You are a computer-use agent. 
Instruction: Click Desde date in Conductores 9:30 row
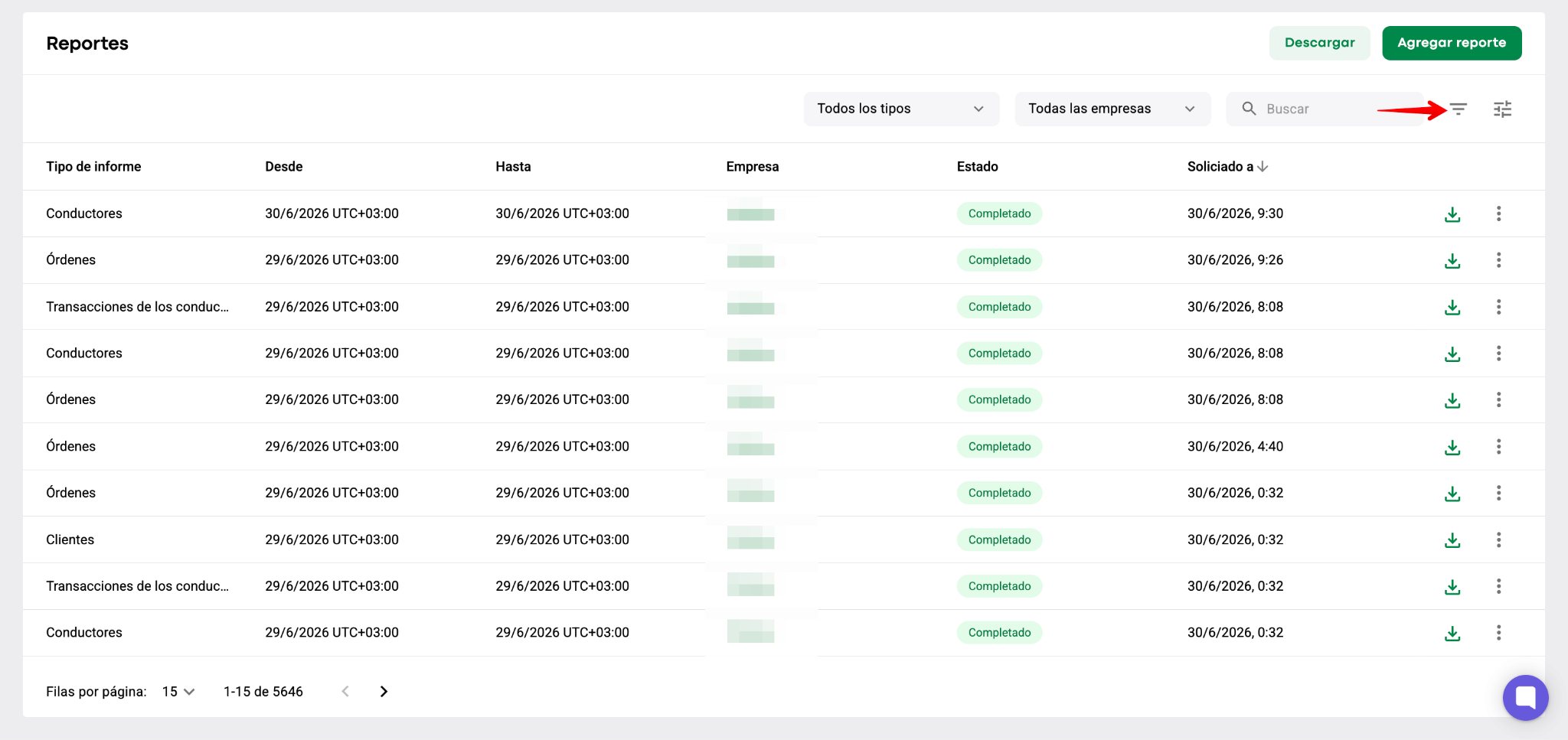tap(332, 214)
